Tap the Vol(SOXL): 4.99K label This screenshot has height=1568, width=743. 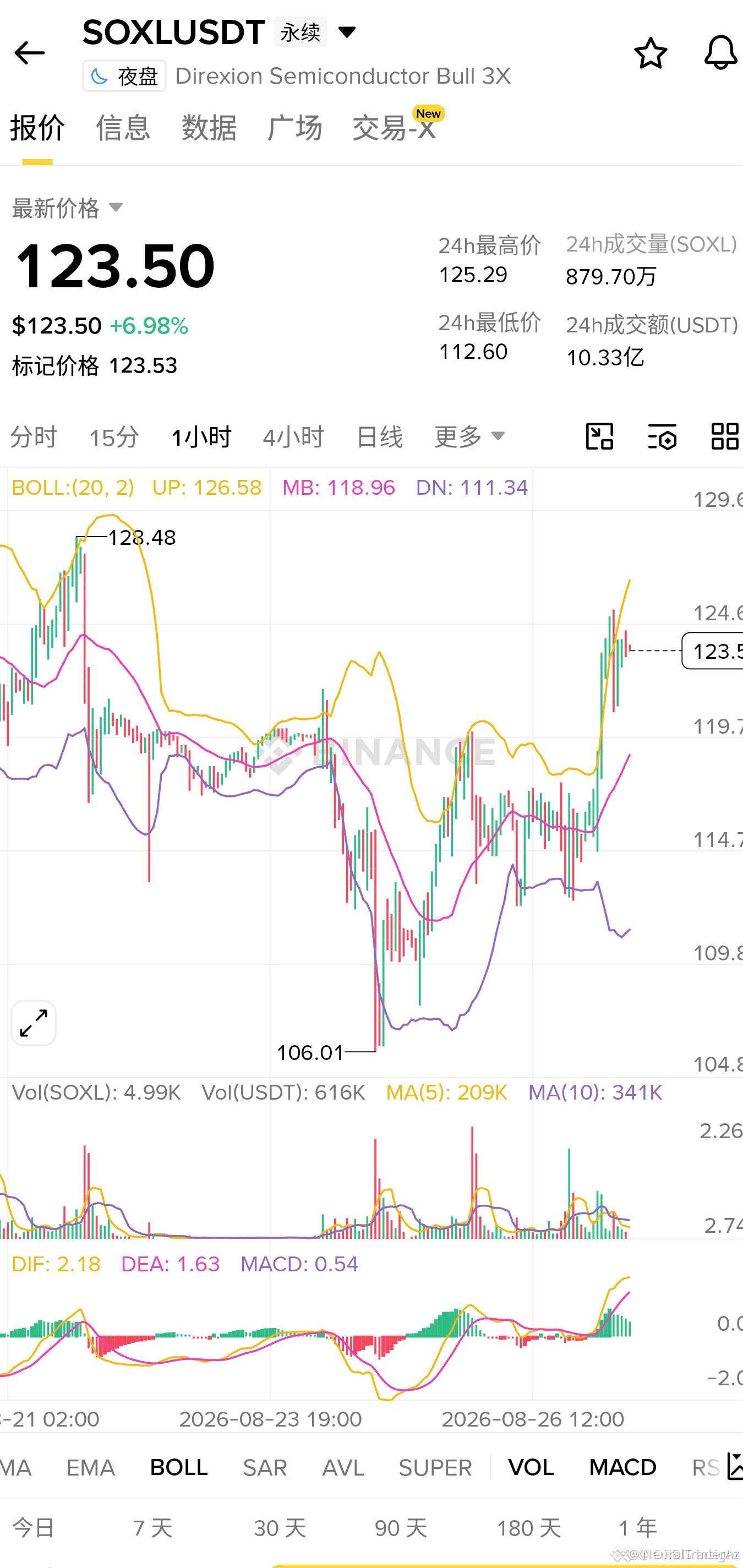(96, 1092)
